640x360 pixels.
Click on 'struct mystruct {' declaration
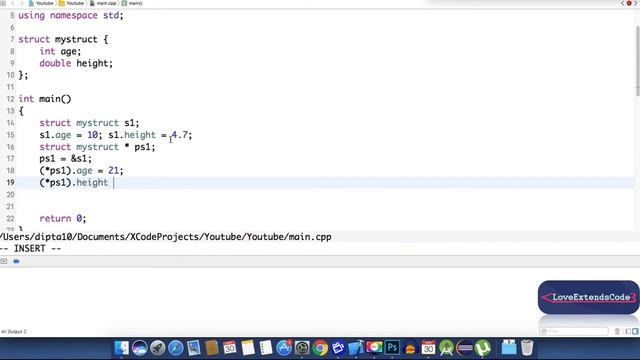(x=63, y=39)
